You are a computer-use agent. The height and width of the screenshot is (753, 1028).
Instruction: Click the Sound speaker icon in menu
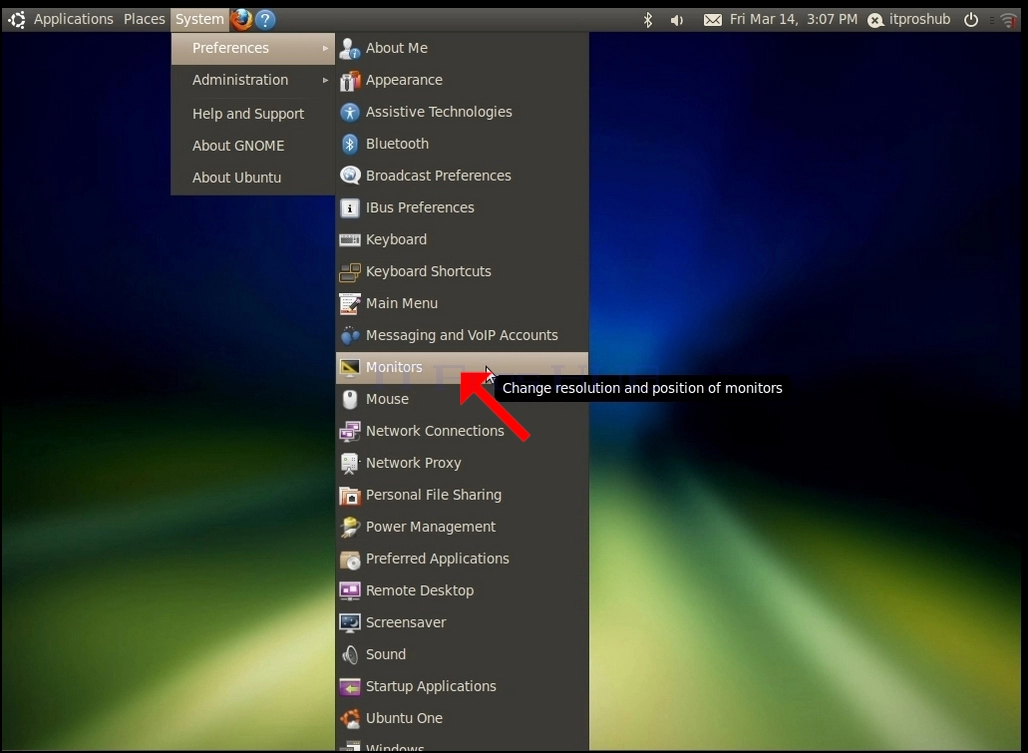pos(349,655)
